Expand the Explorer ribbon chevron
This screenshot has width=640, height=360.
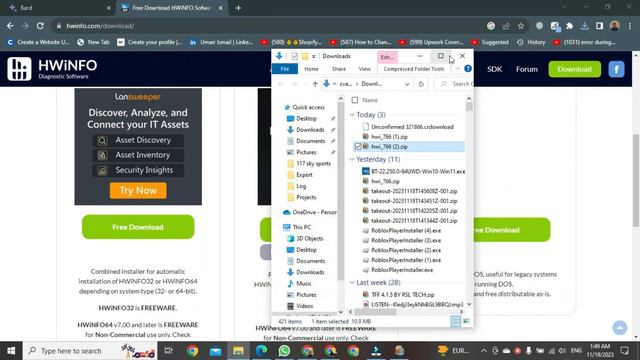coord(458,69)
